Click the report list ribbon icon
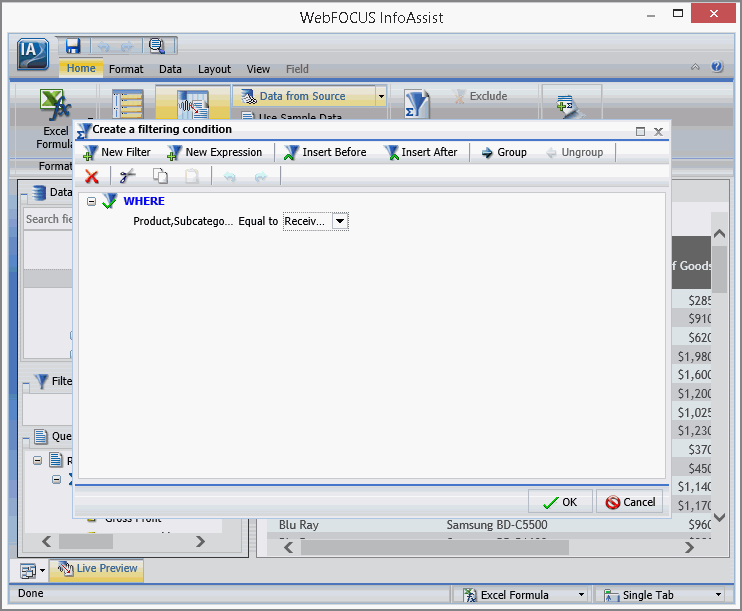Viewport: 742px width, 611px height. coord(128,104)
